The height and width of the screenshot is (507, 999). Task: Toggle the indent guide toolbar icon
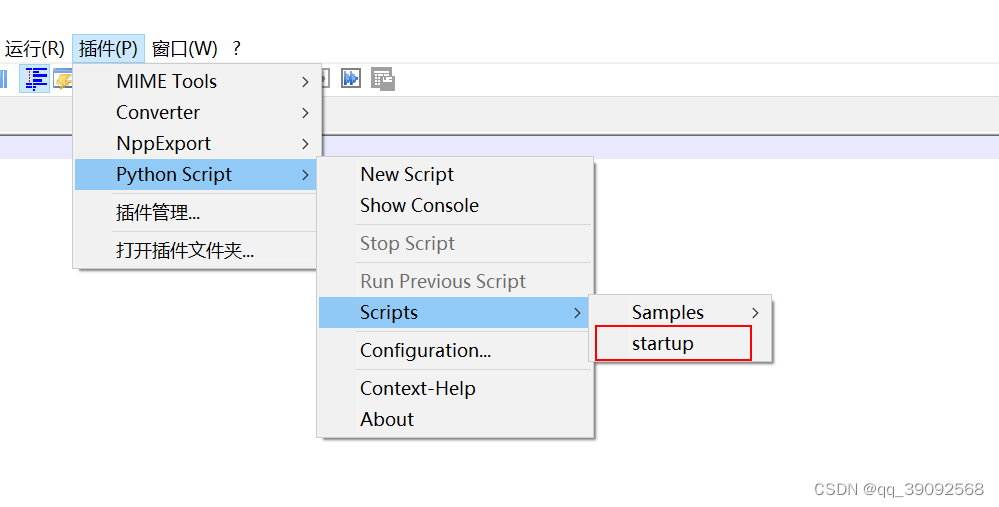(34, 79)
